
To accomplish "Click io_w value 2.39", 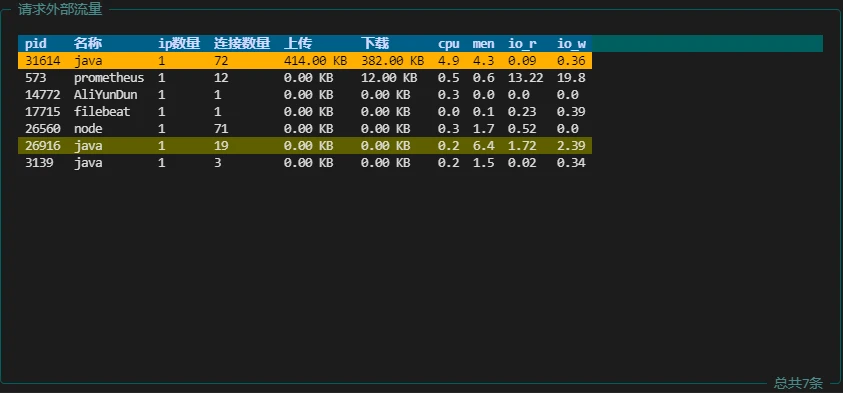I will coord(571,146).
